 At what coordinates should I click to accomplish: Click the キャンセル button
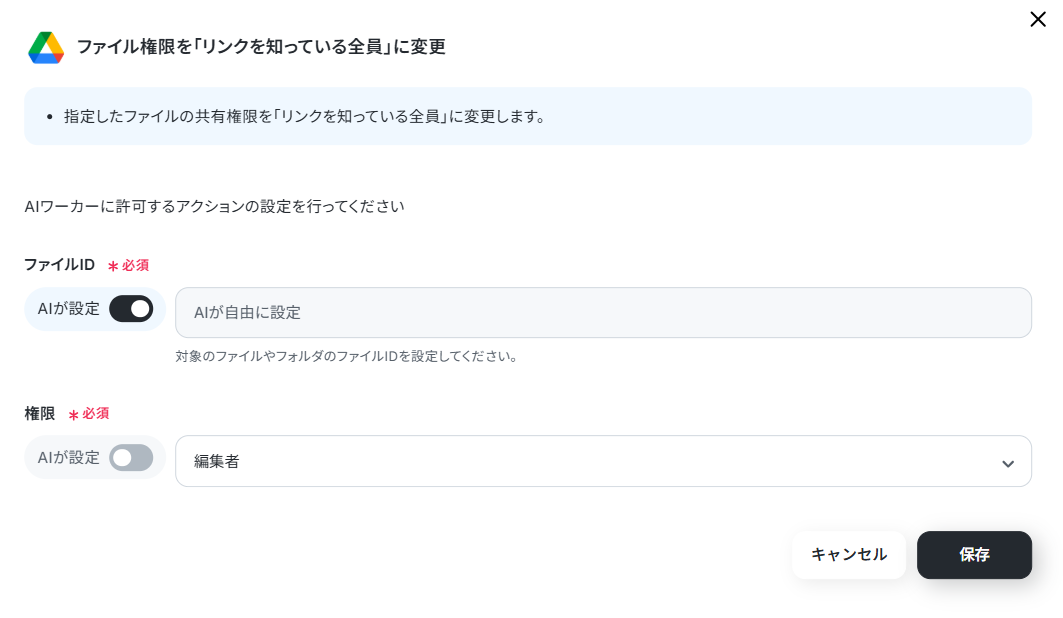click(x=849, y=555)
